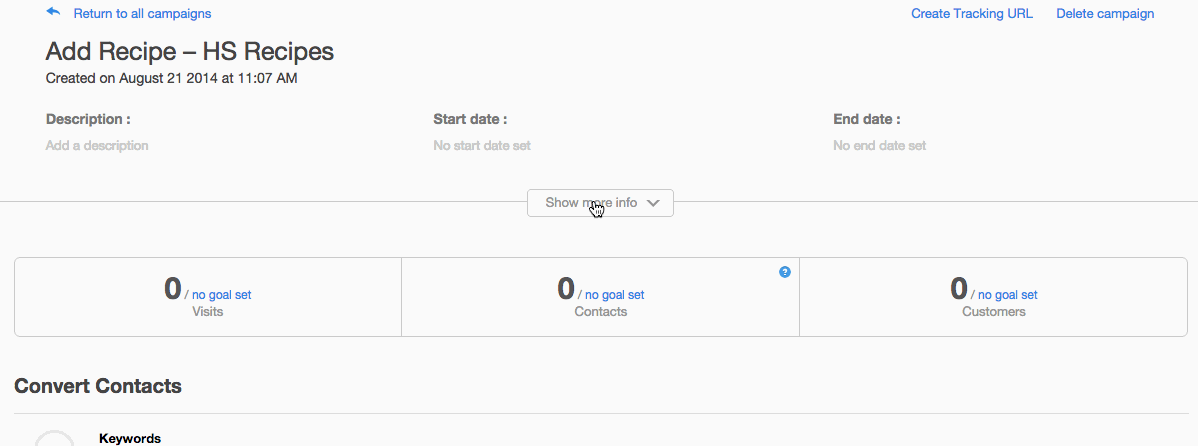Open the help question mark icon in Contacts box
This screenshot has width=1198, height=446.
[784, 272]
